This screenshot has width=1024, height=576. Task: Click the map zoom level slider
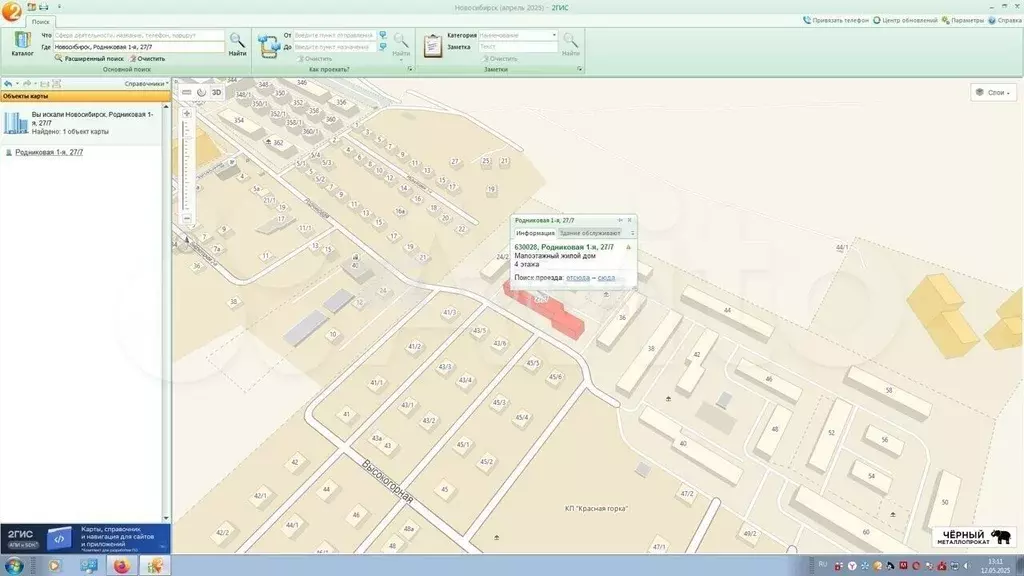click(187, 166)
